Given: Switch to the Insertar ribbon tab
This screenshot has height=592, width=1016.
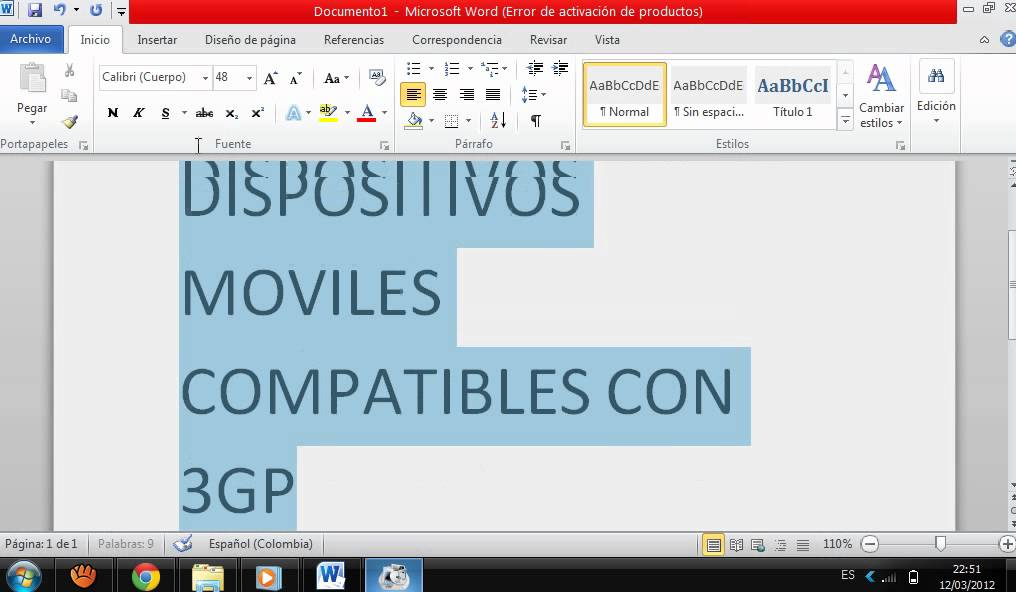Looking at the screenshot, I should point(157,40).
